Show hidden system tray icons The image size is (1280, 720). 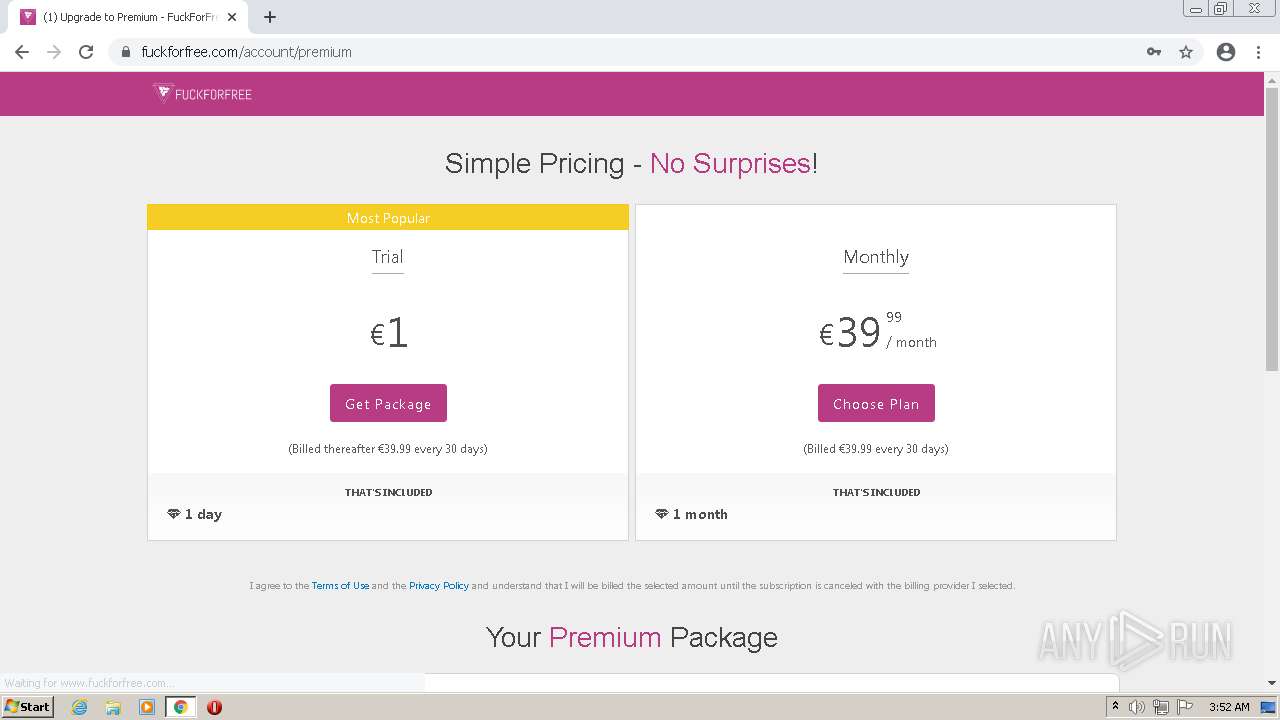click(x=1115, y=707)
